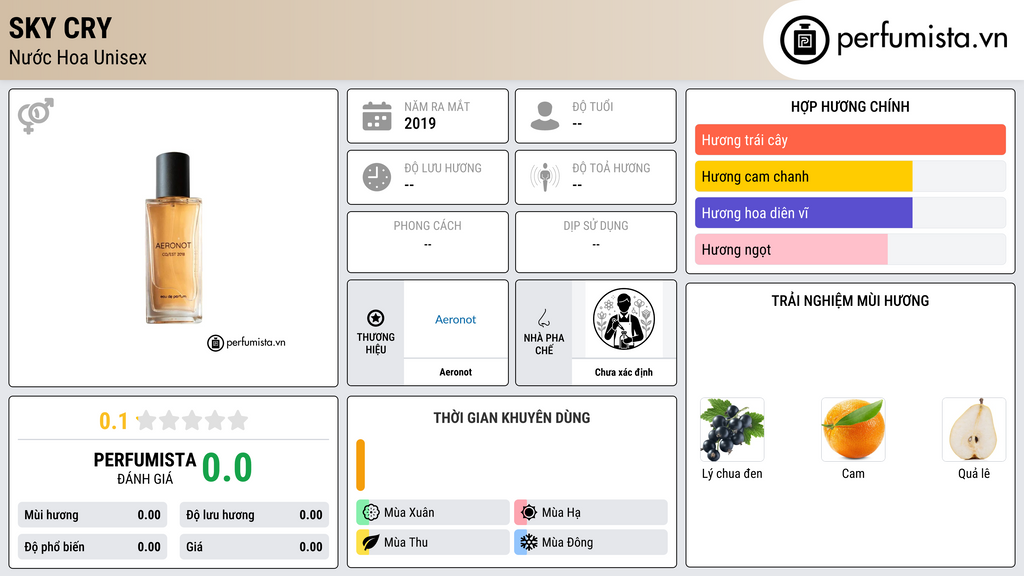1024x576 pixels.
Task: Click the Giá score row
Action: (254, 547)
